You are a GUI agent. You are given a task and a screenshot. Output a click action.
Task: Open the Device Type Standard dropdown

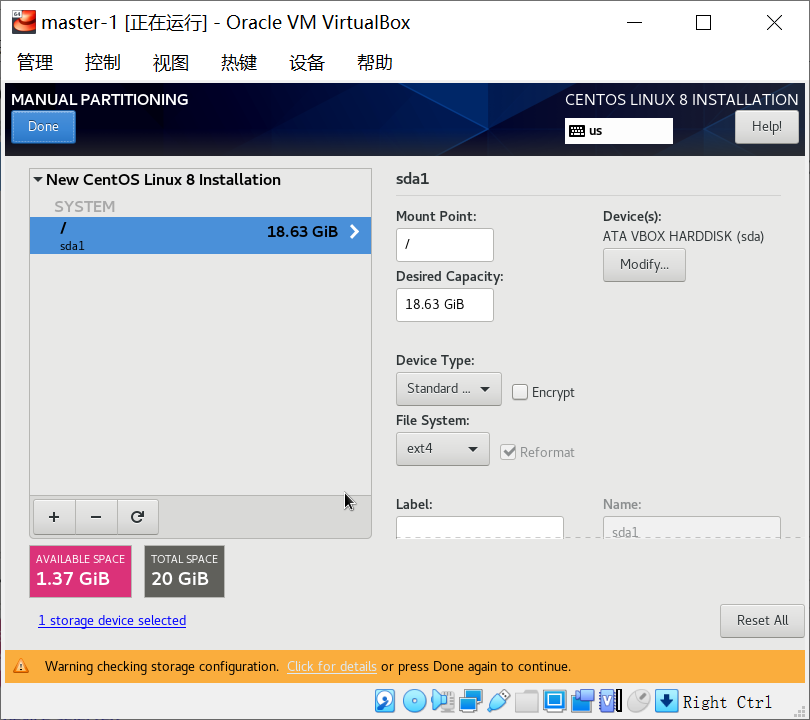pyautogui.click(x=448, y=388)
